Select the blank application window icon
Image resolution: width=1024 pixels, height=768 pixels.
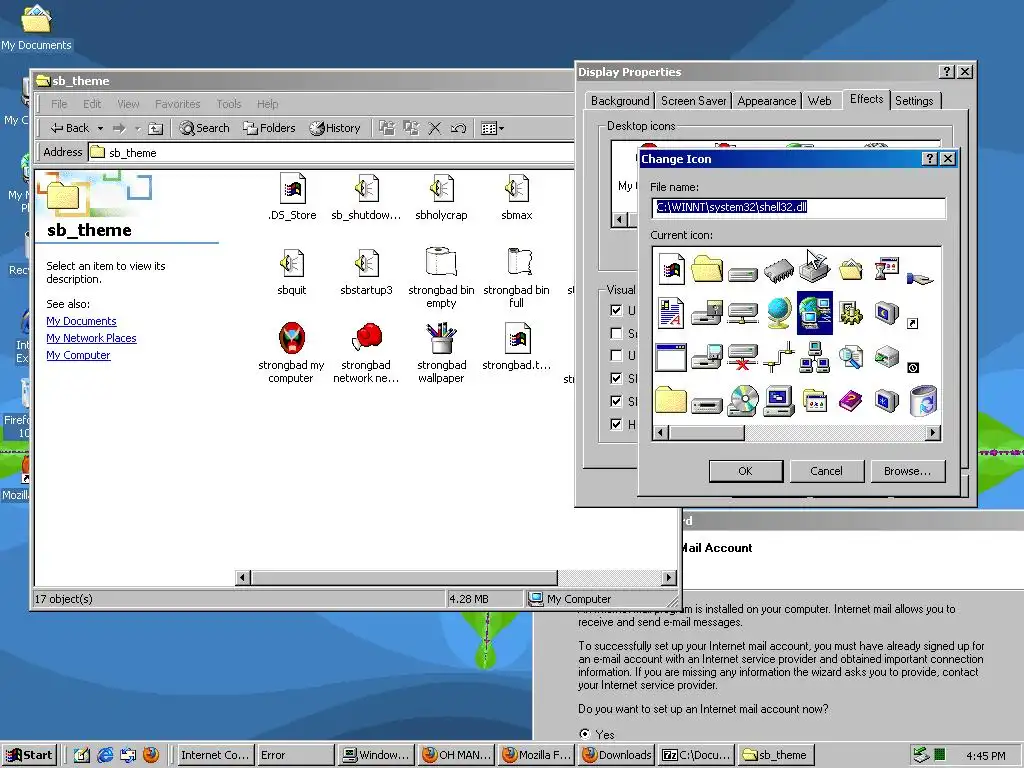point(671,357)
